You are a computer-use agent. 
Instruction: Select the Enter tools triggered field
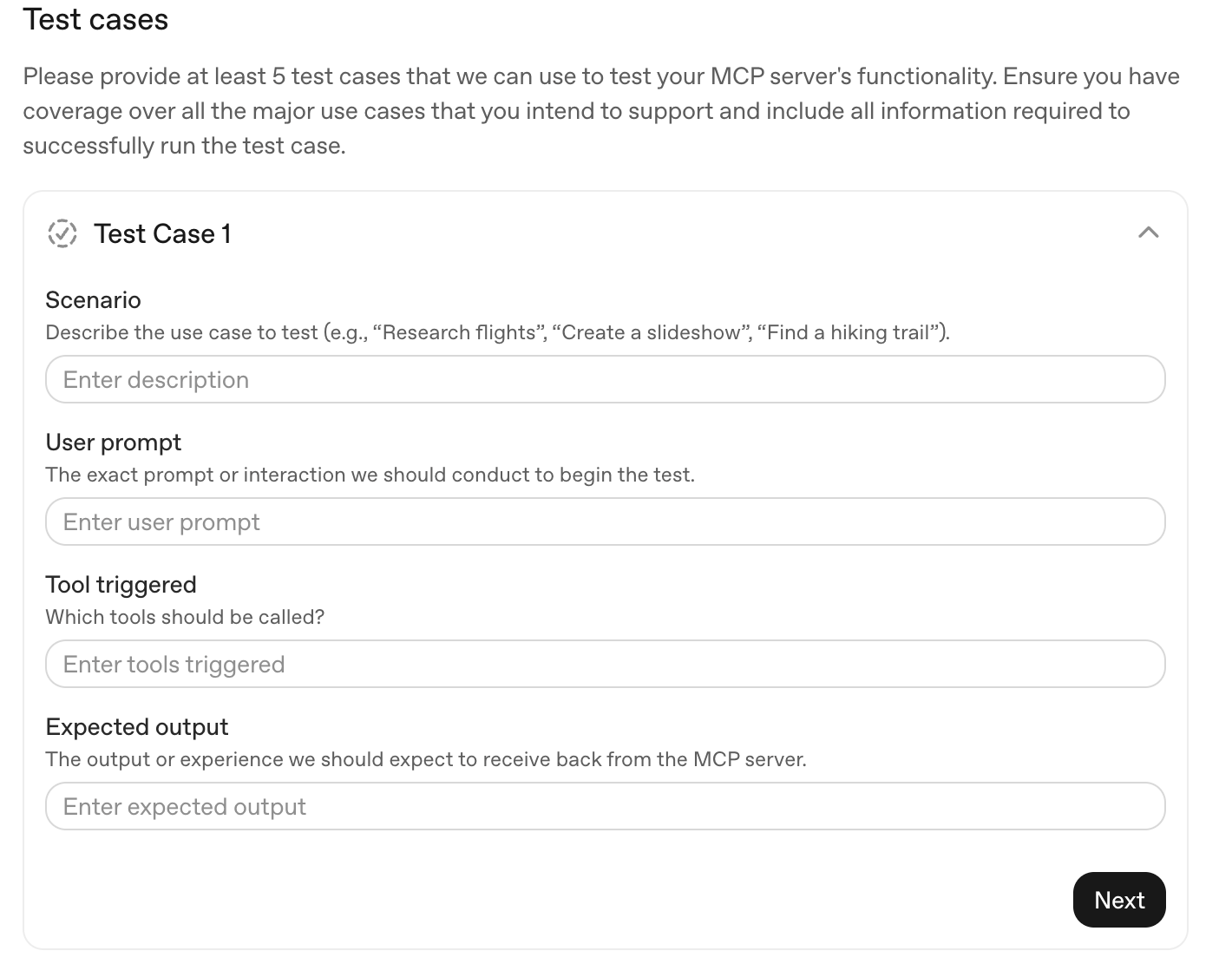tap(605, 664)
